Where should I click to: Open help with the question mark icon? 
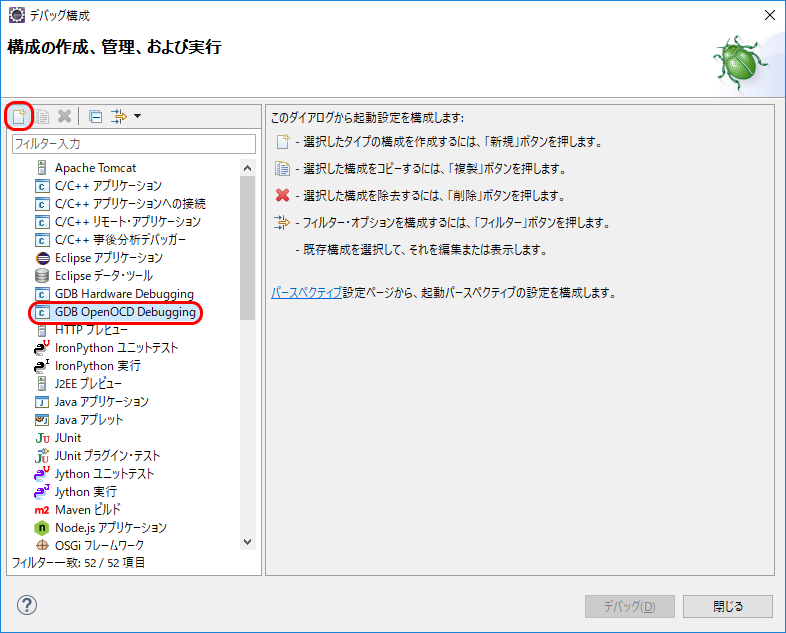click(x=27, y=605)
